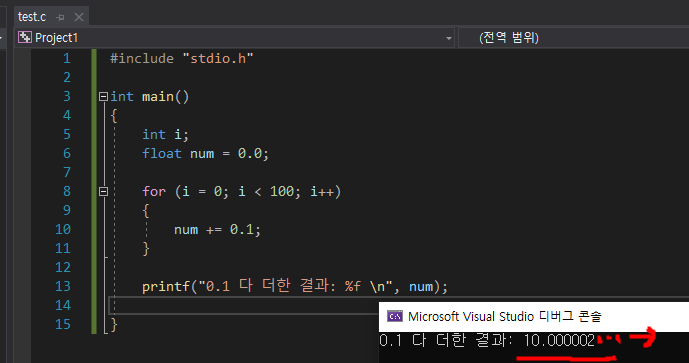Collapse the for loop block
689x363 pixels.
pos(103,191)
